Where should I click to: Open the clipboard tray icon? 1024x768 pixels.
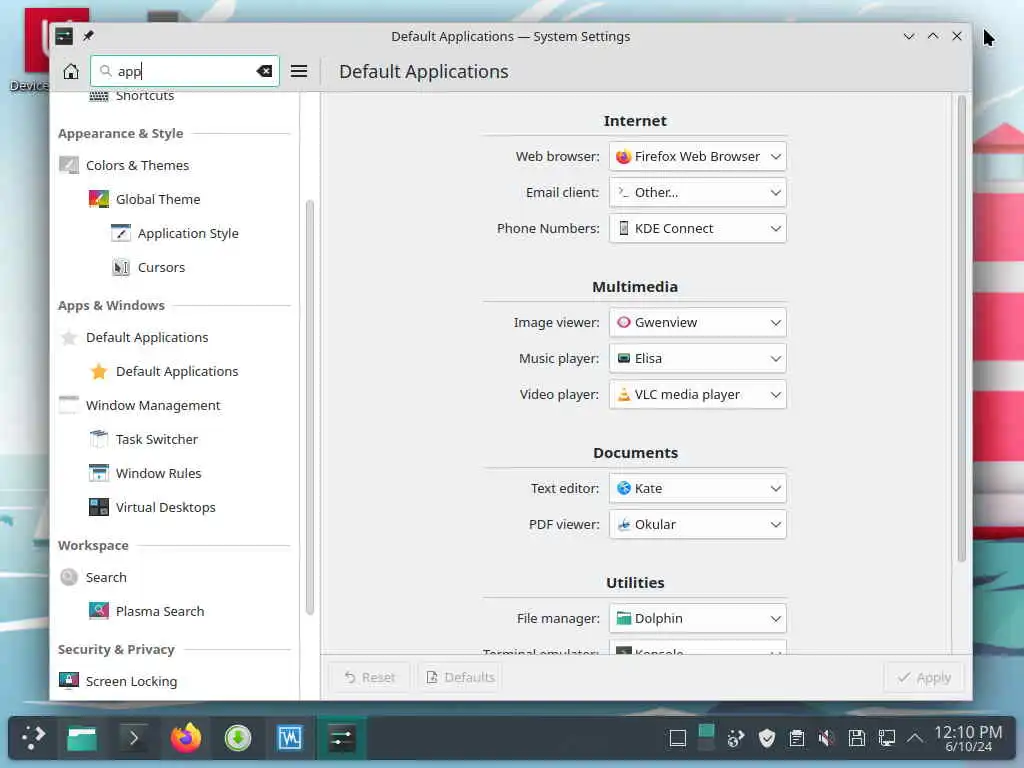(797, 738)
